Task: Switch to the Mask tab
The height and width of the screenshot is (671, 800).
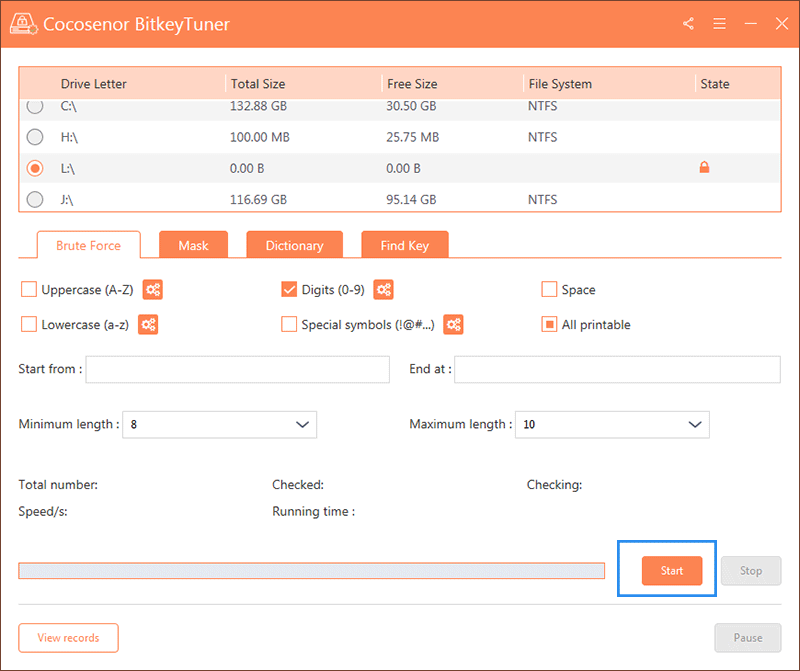Action: 193,245
